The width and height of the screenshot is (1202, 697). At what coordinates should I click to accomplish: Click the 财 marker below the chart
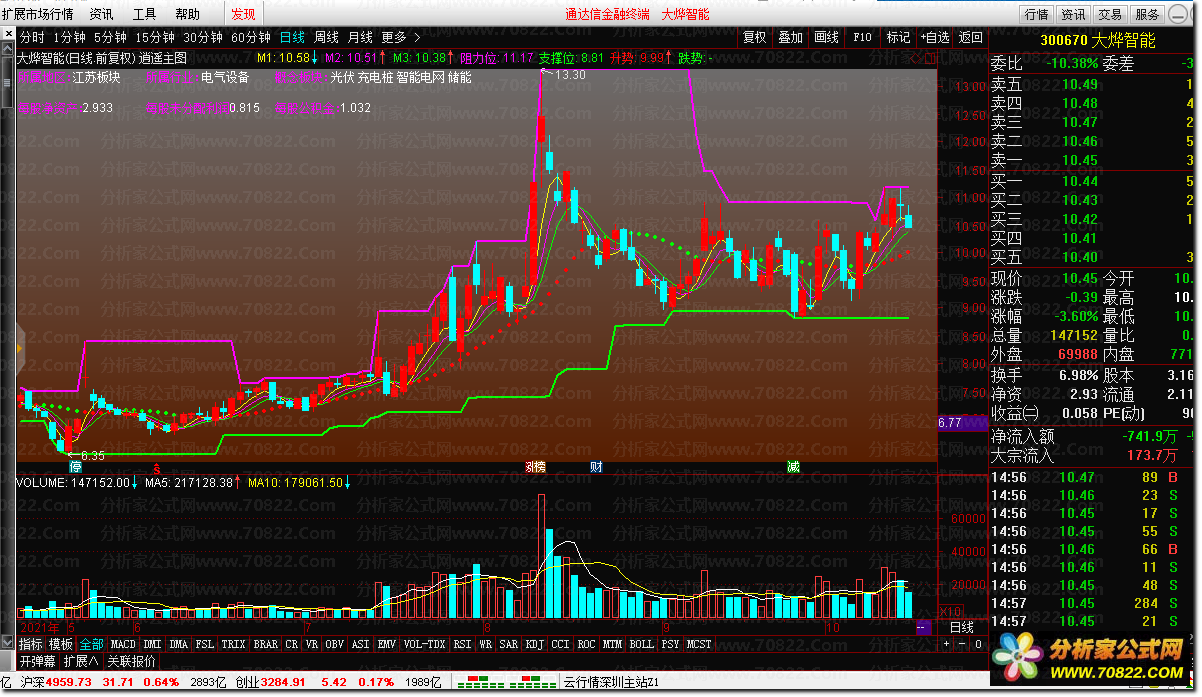click(596, 467)
